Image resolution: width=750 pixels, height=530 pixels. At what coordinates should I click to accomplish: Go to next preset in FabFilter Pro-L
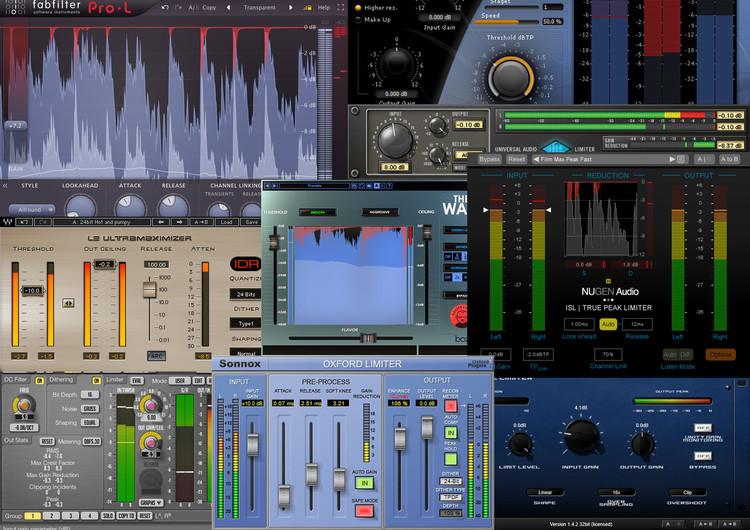290,8
